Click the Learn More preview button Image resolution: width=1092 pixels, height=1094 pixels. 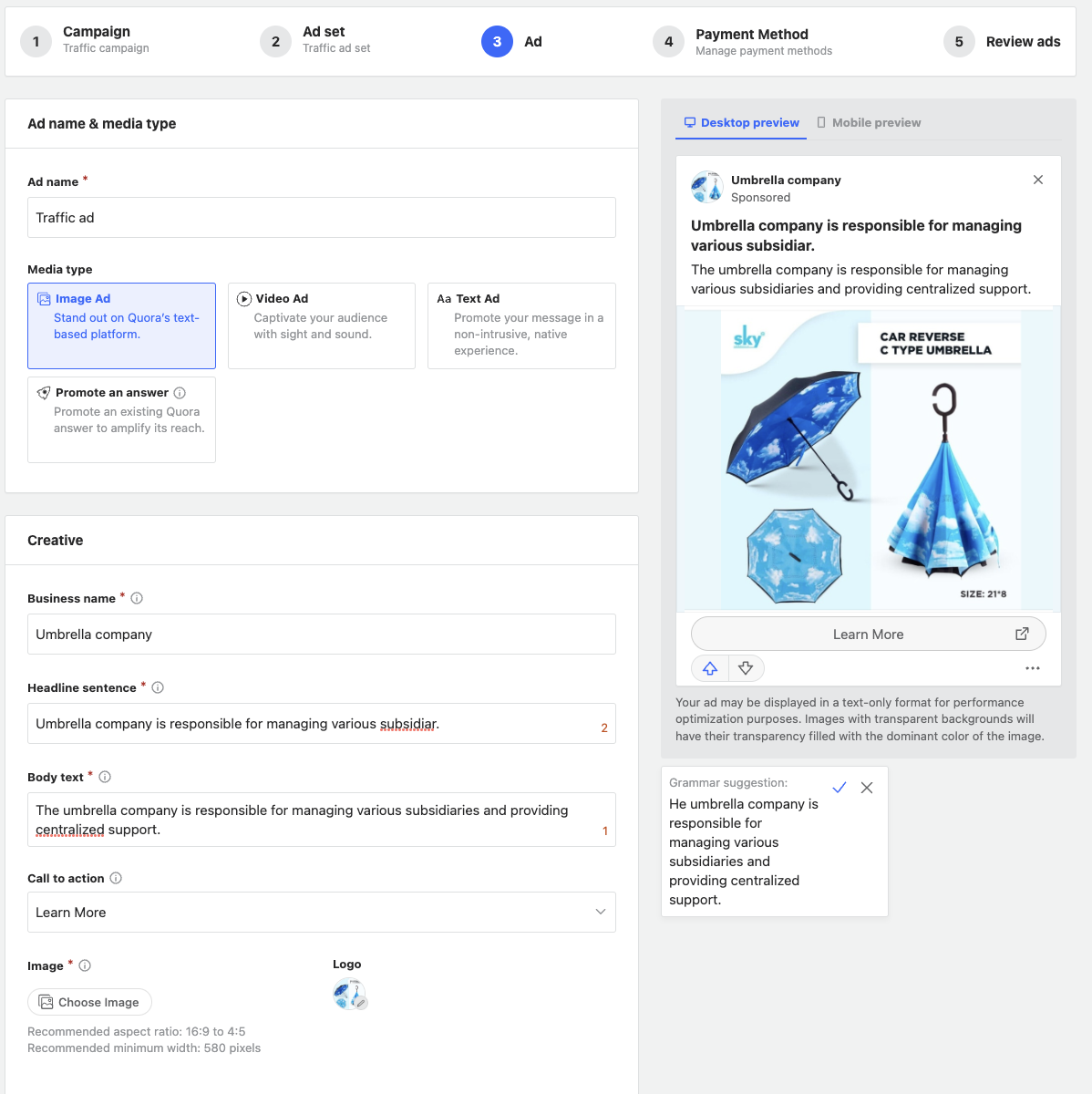point(869,635)
